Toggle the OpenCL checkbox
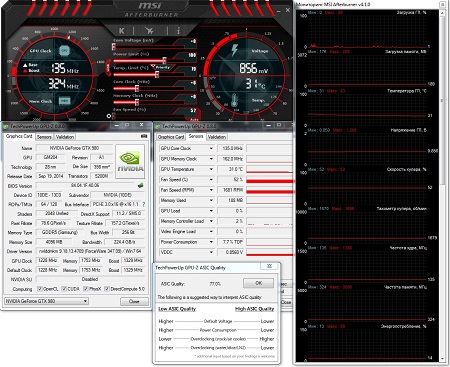The image size is (450, 367). pos(40,289)
